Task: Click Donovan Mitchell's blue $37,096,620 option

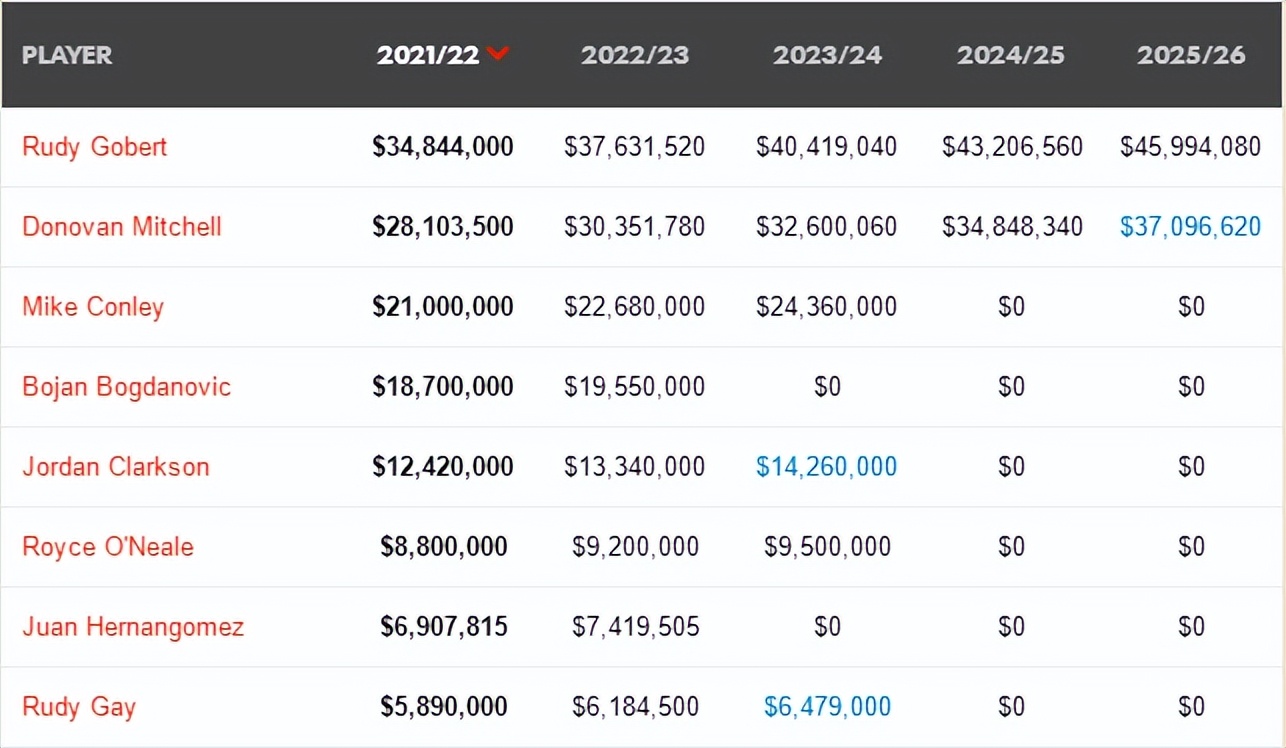Action: pos(1191,227)
